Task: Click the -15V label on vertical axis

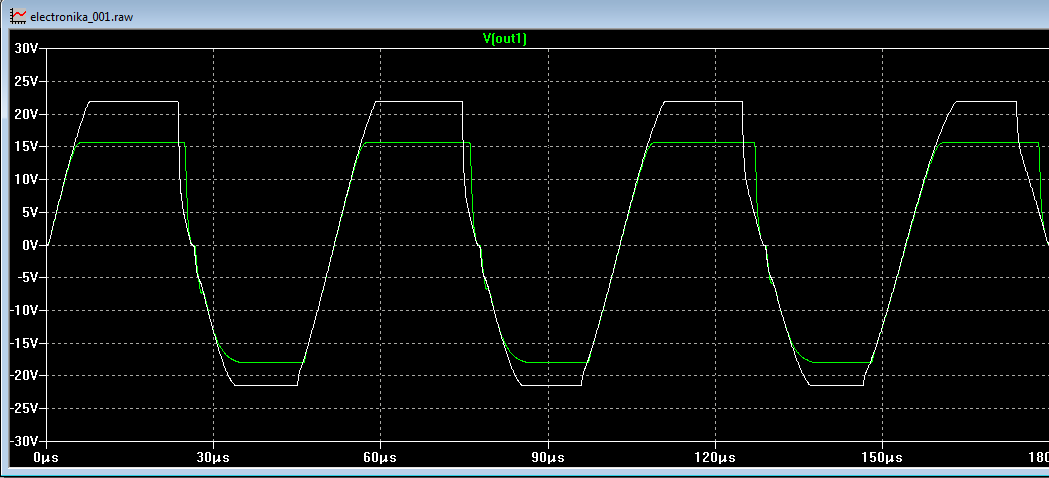Action: pos(25,343)
